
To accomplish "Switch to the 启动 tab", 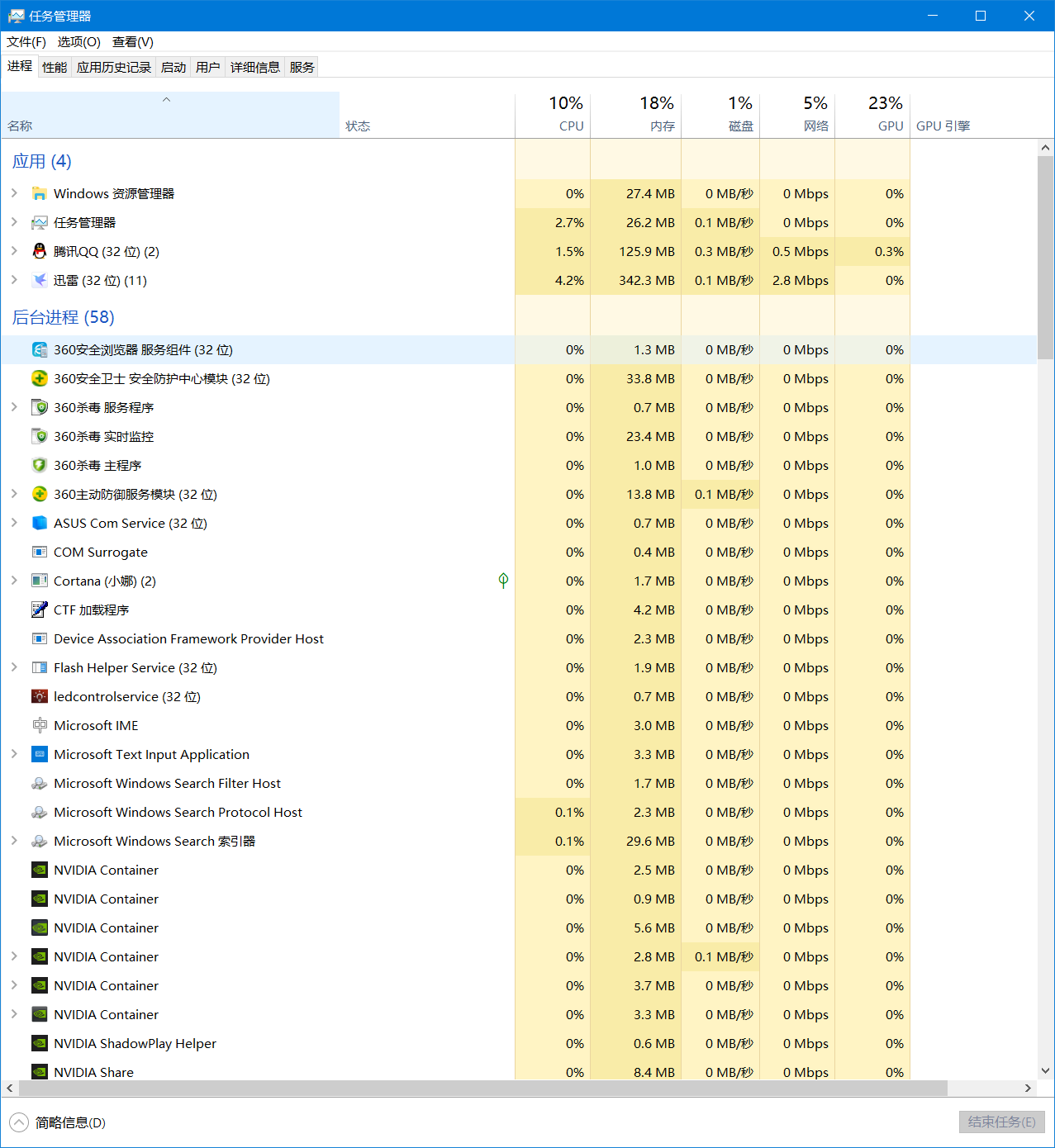I will tap(173, 68).
